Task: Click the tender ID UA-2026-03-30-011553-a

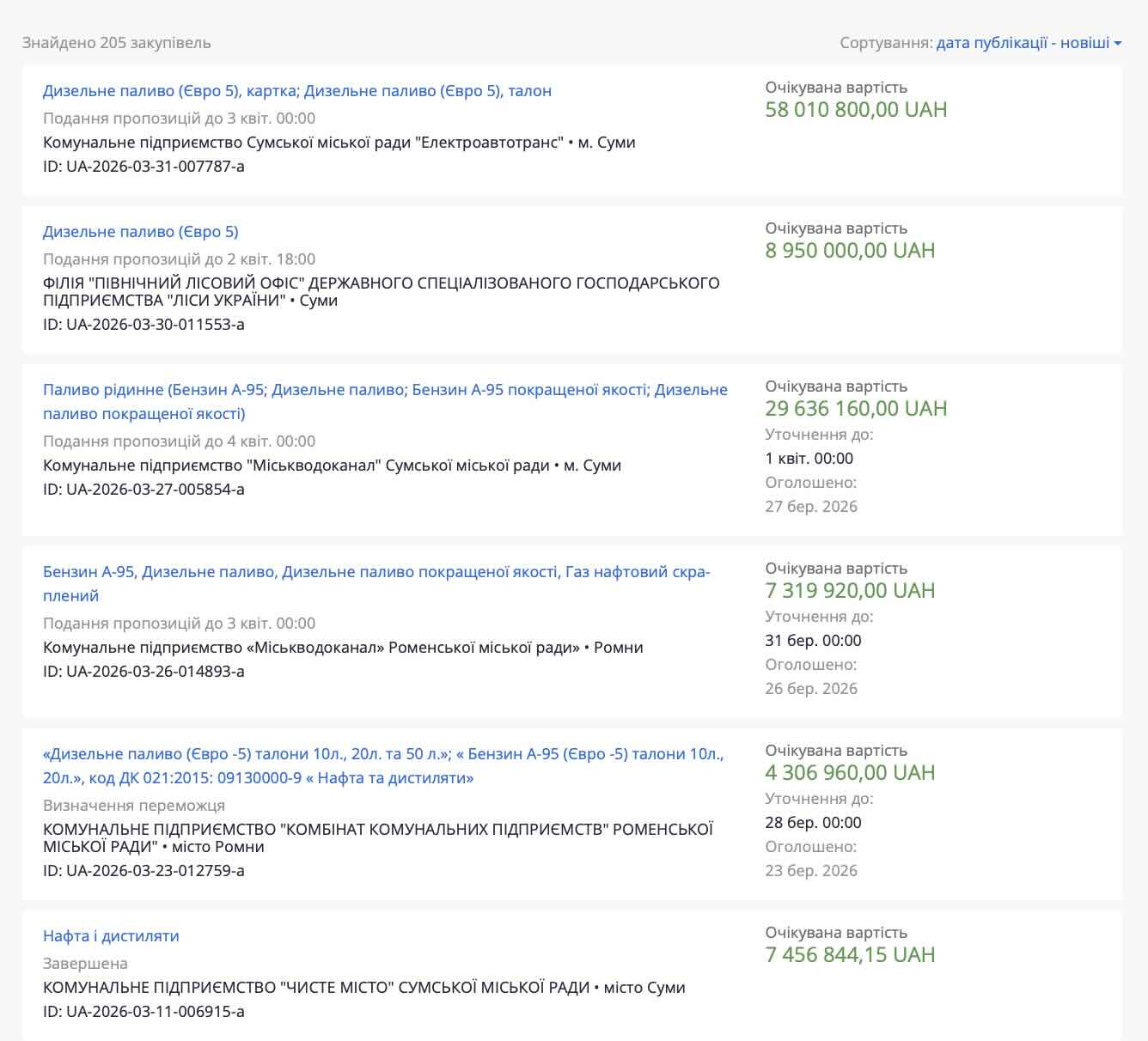Action: [x=143, y=325]
